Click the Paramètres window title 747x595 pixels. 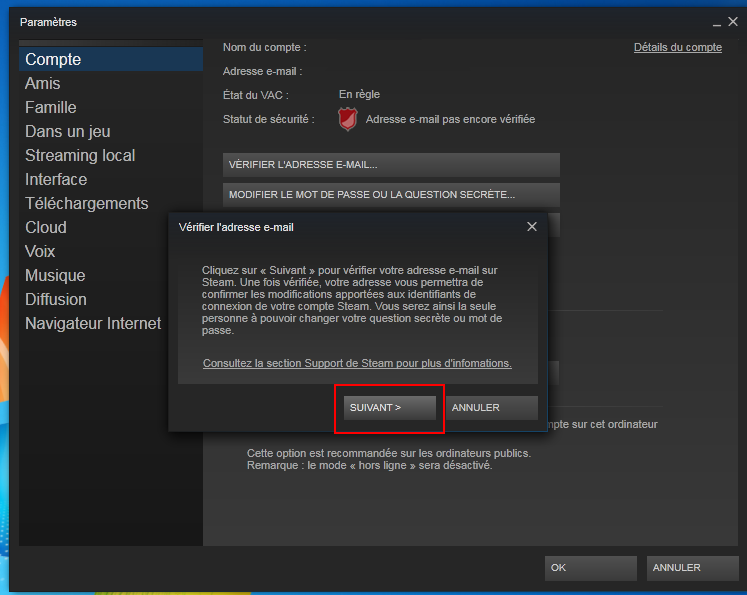pos(48,22)
